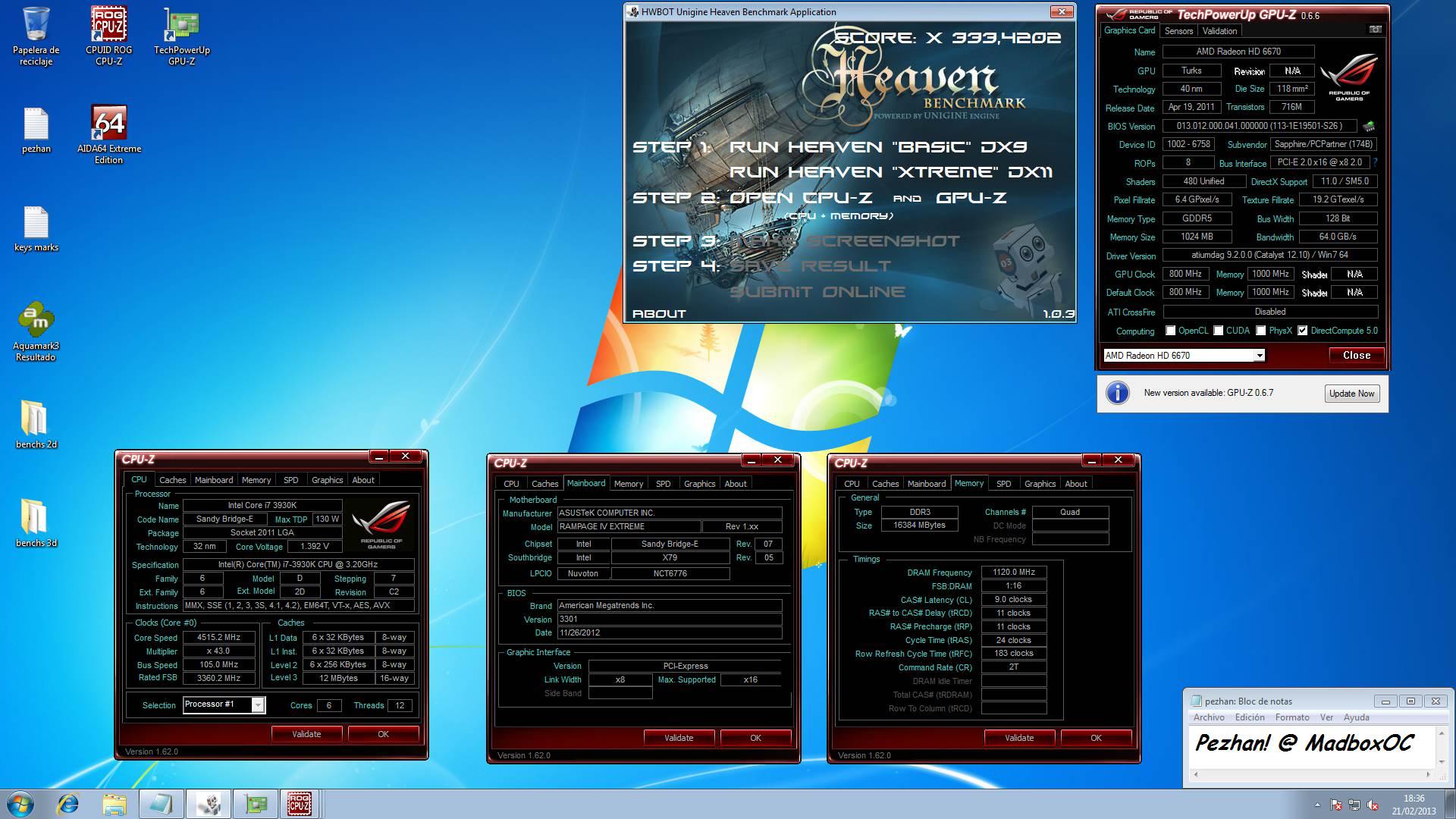1456x819 pixels.
Task: Open the Processor #1 selection dropdown
Action: pos(258,704)
